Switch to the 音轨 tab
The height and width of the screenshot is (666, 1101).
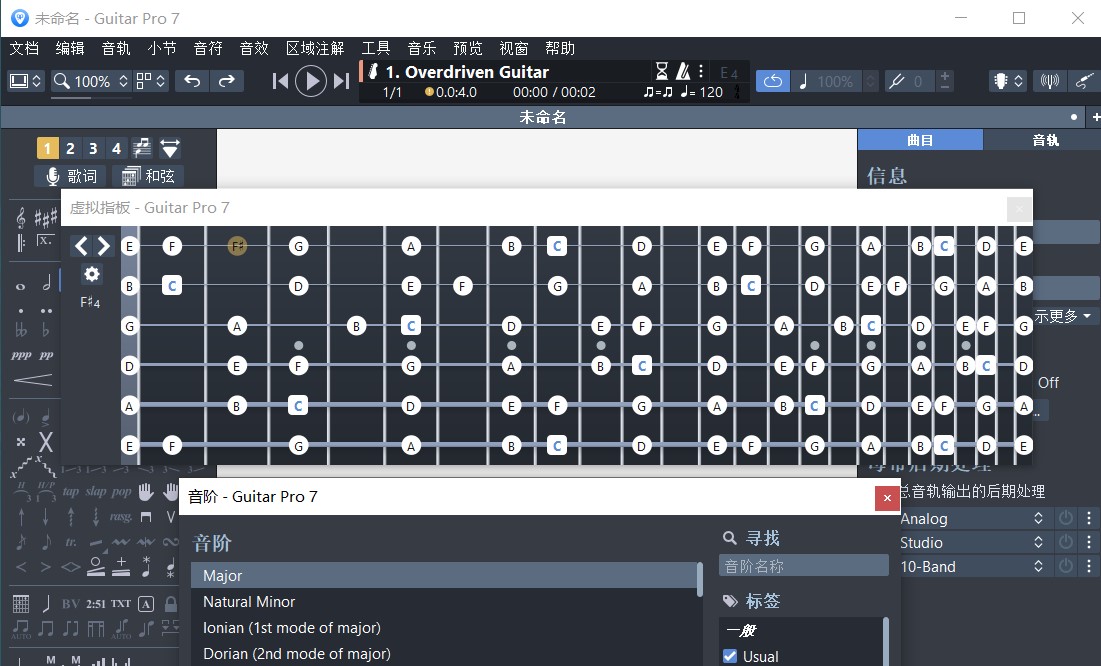point(1045,139)
